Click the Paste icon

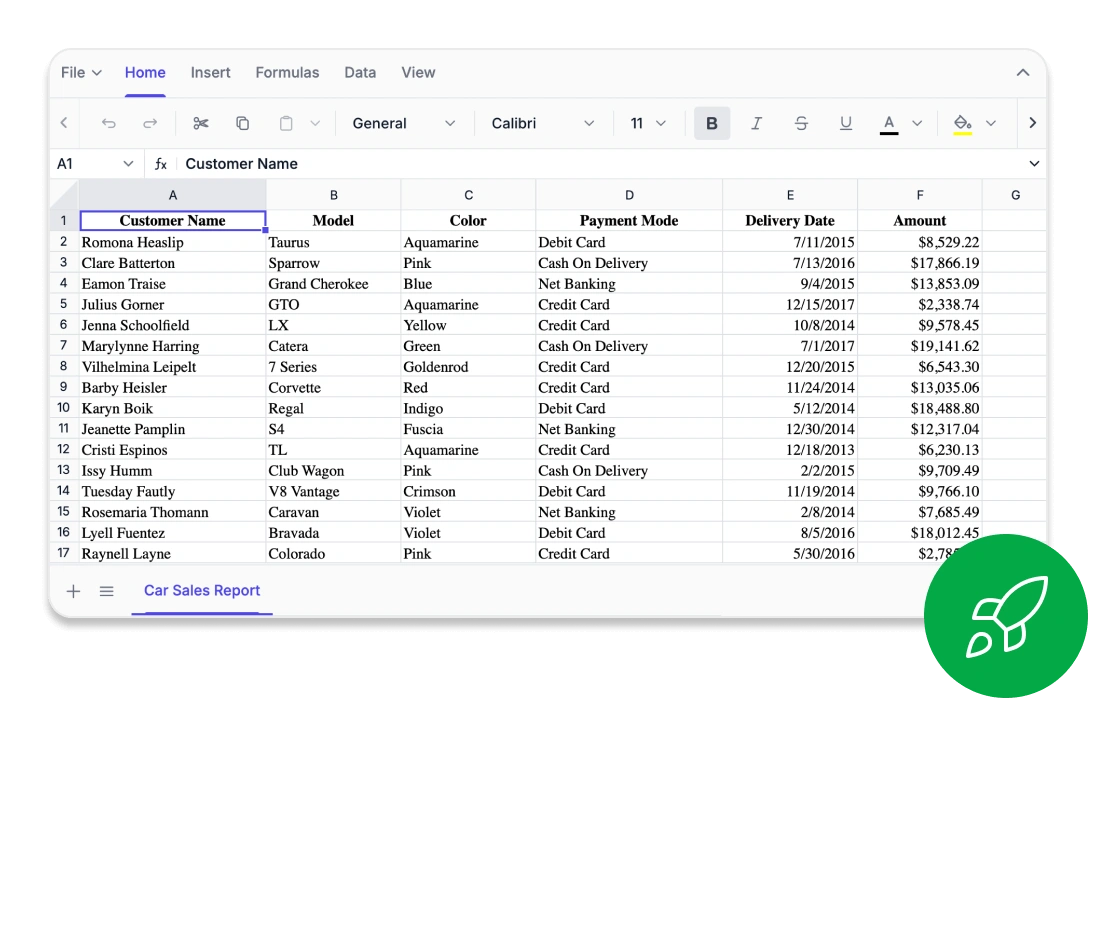point(285,122)
